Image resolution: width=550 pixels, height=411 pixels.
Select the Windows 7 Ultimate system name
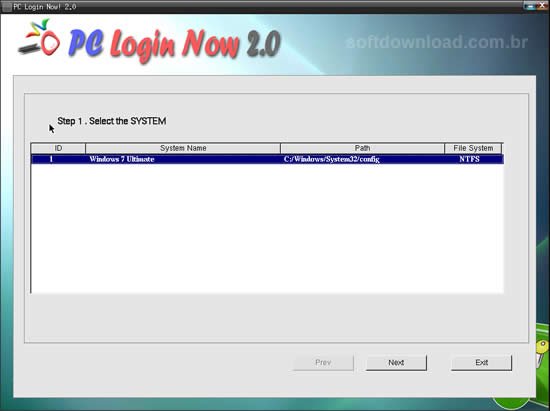coord(122,159)
